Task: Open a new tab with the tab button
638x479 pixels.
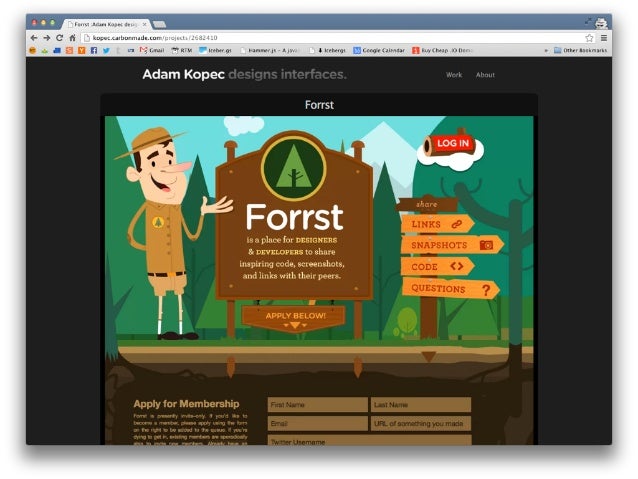Action: 159,24
